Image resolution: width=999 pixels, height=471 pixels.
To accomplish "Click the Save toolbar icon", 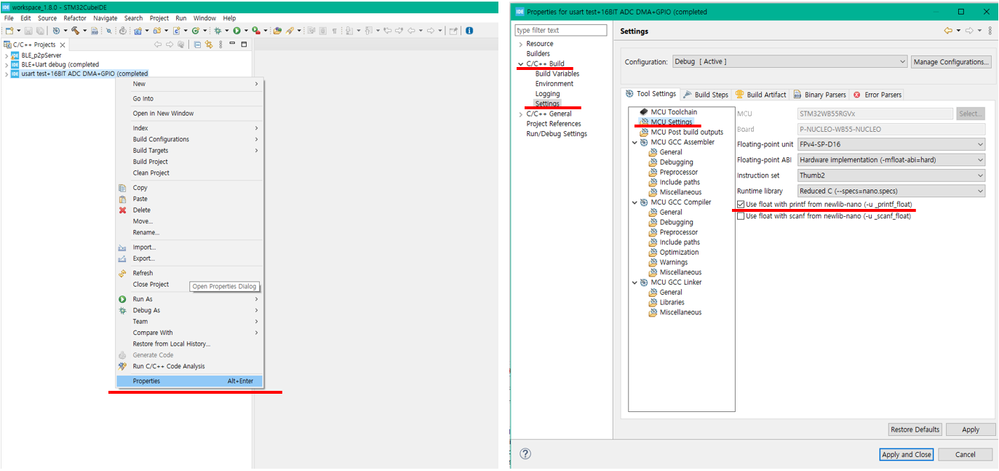I will point(29,31).
